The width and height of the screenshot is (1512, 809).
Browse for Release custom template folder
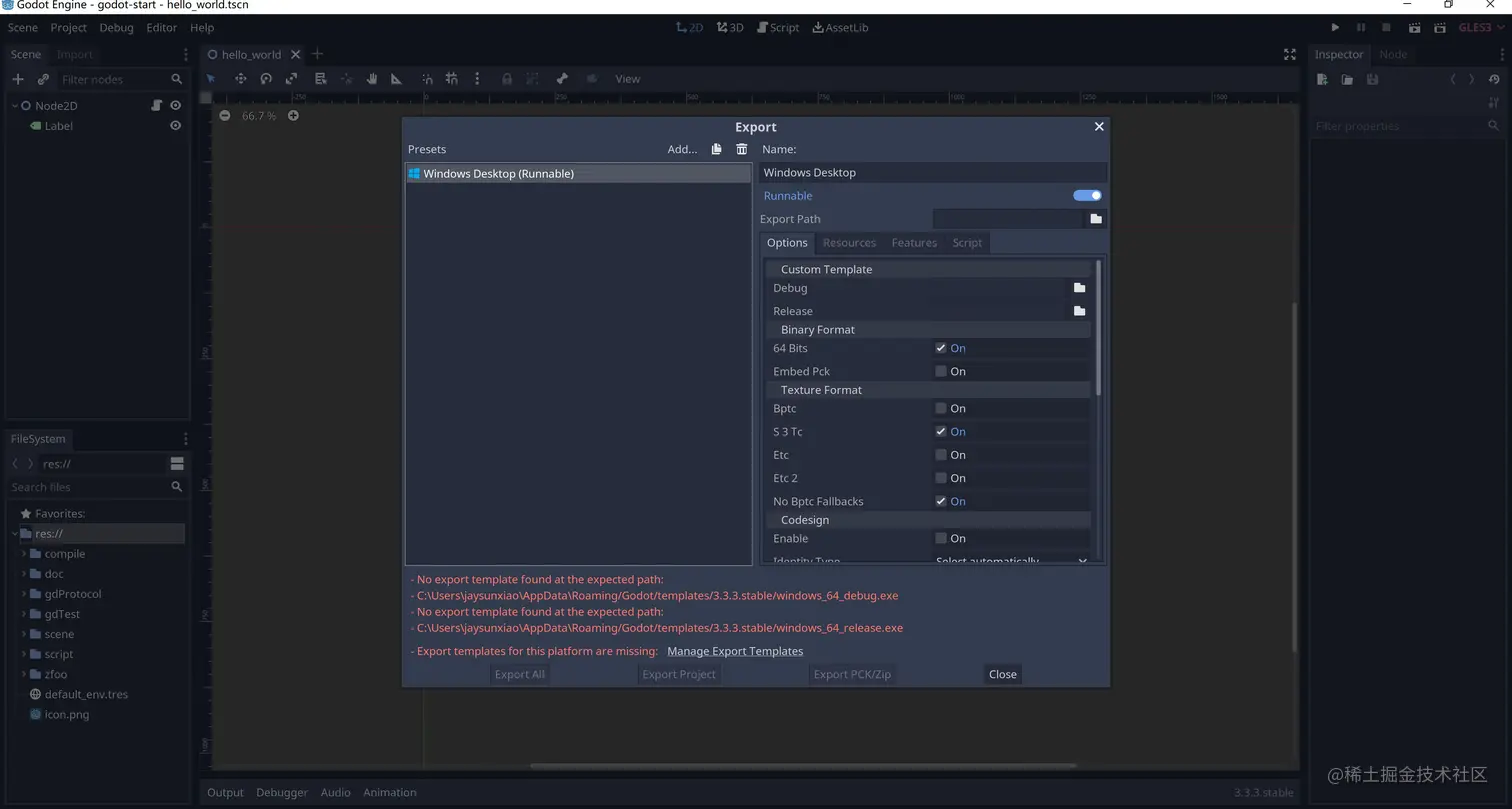click(1079, 311)
